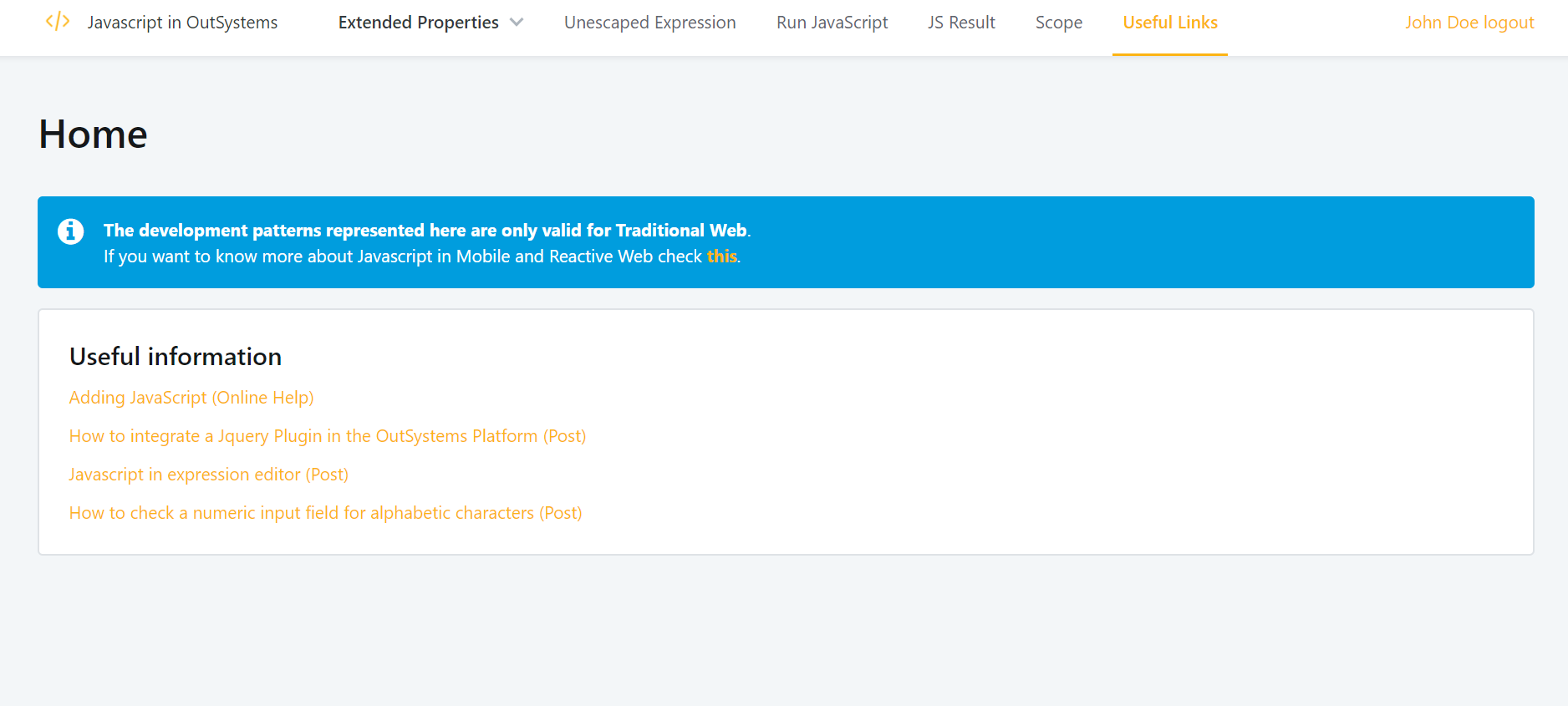The height and width of the screenshot is (706, 1568).
Task: Click the Home page heading
Action: click(94, 135)
